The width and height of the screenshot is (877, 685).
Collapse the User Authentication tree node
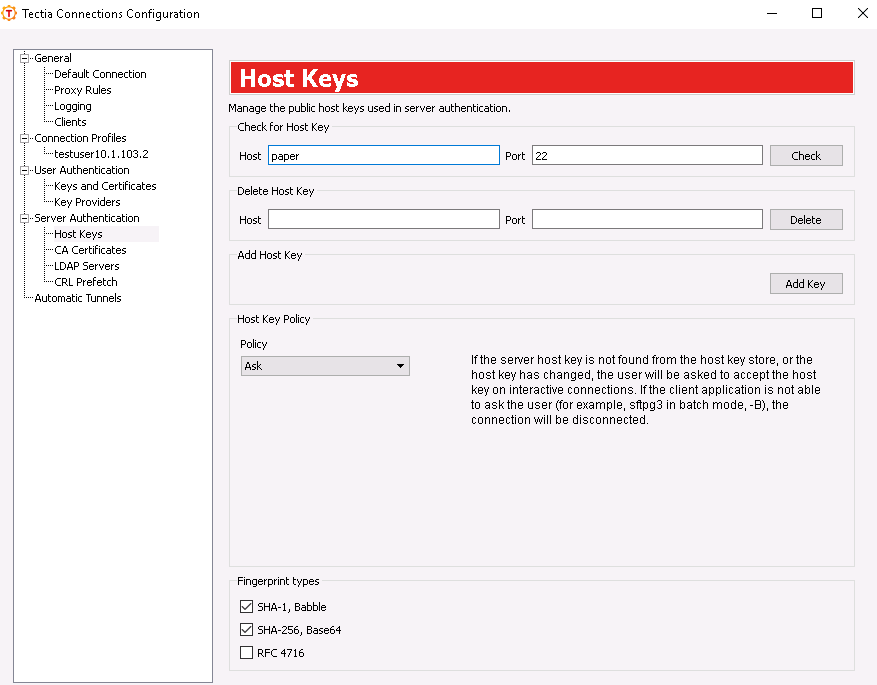[x=24, y=170]
